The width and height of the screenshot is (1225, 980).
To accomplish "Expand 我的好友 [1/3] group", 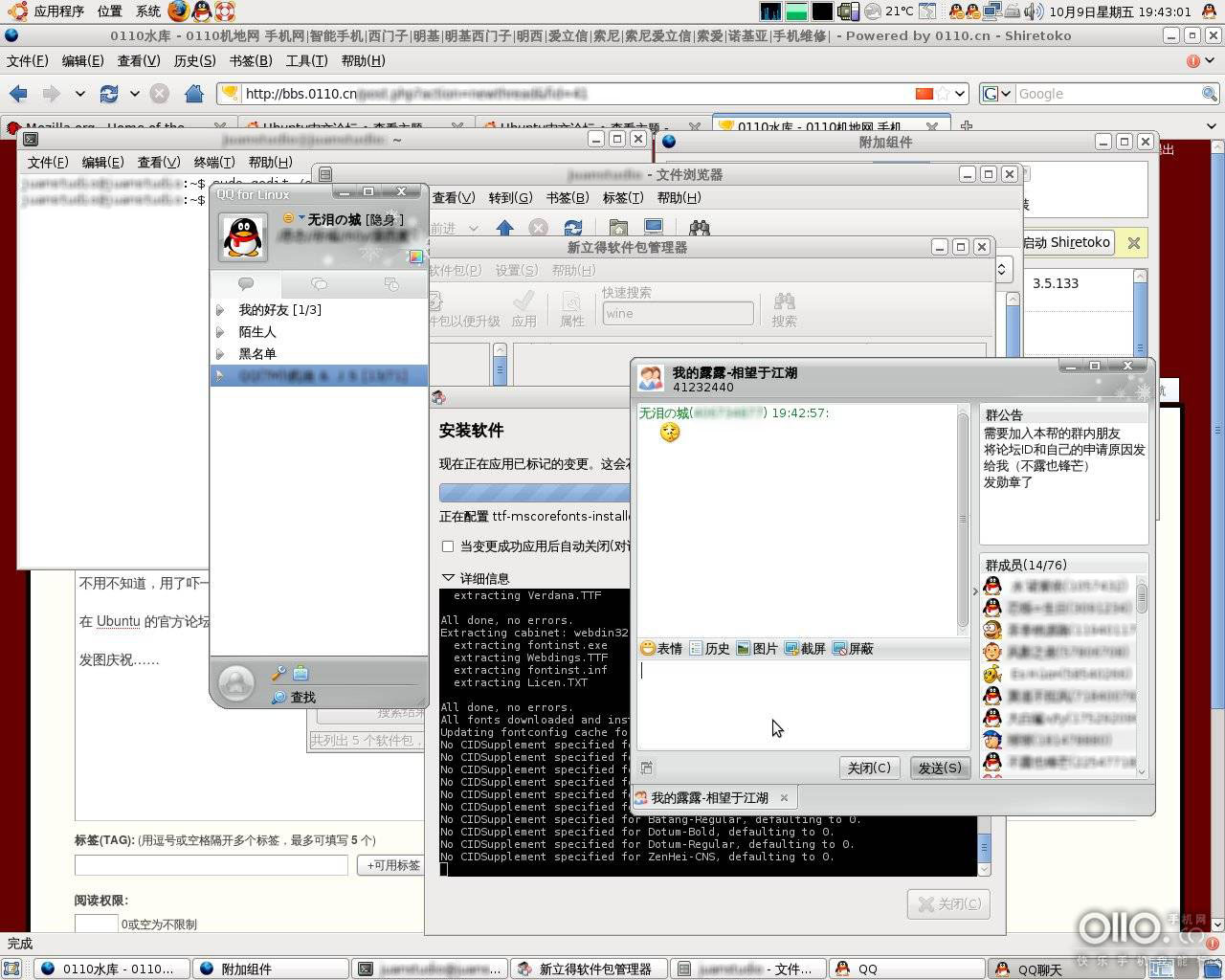I will tap(220, 310).
